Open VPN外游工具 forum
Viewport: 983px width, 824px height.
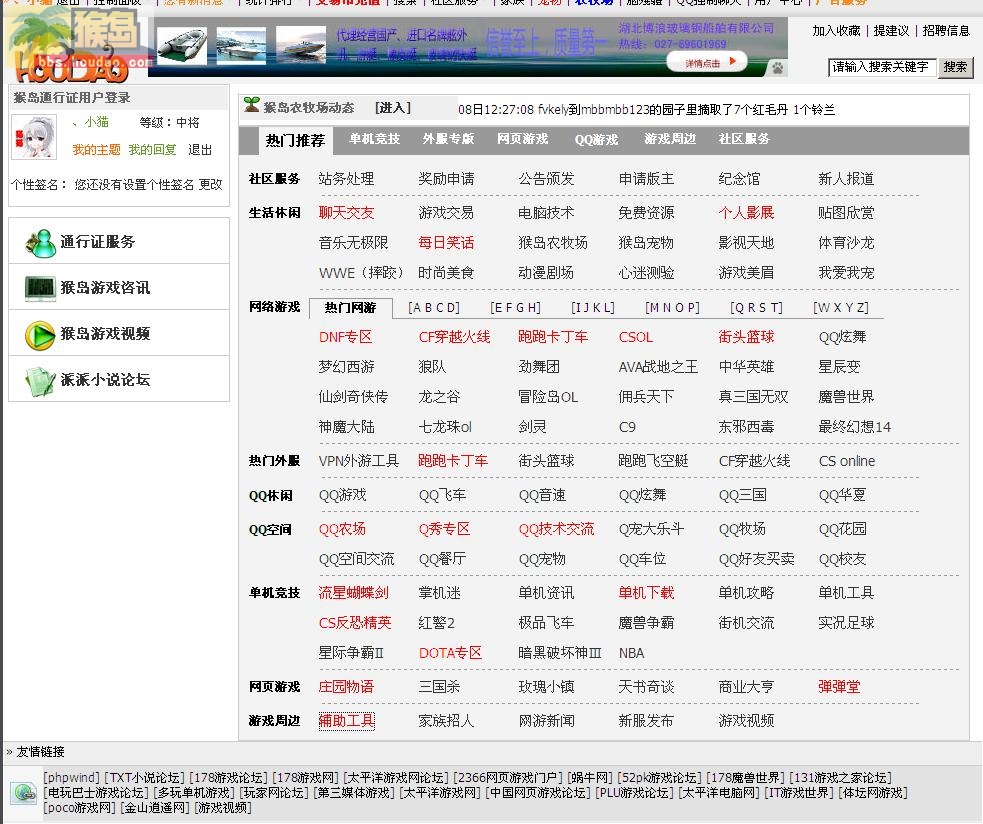coord(359,462)
